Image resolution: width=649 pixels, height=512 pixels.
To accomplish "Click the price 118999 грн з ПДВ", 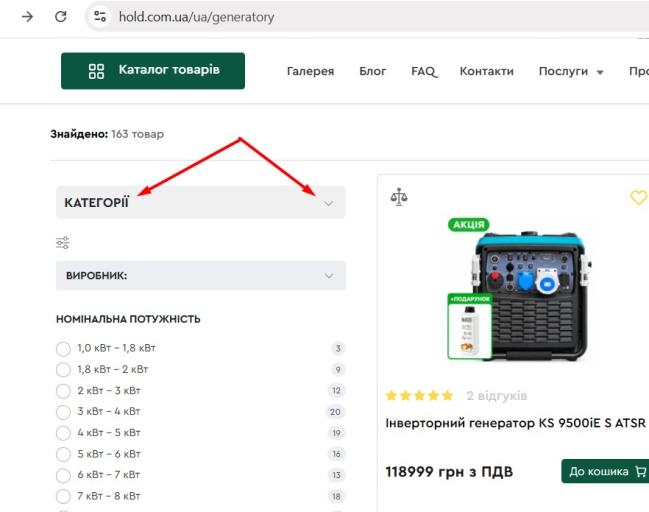I will tap(449, 472).
